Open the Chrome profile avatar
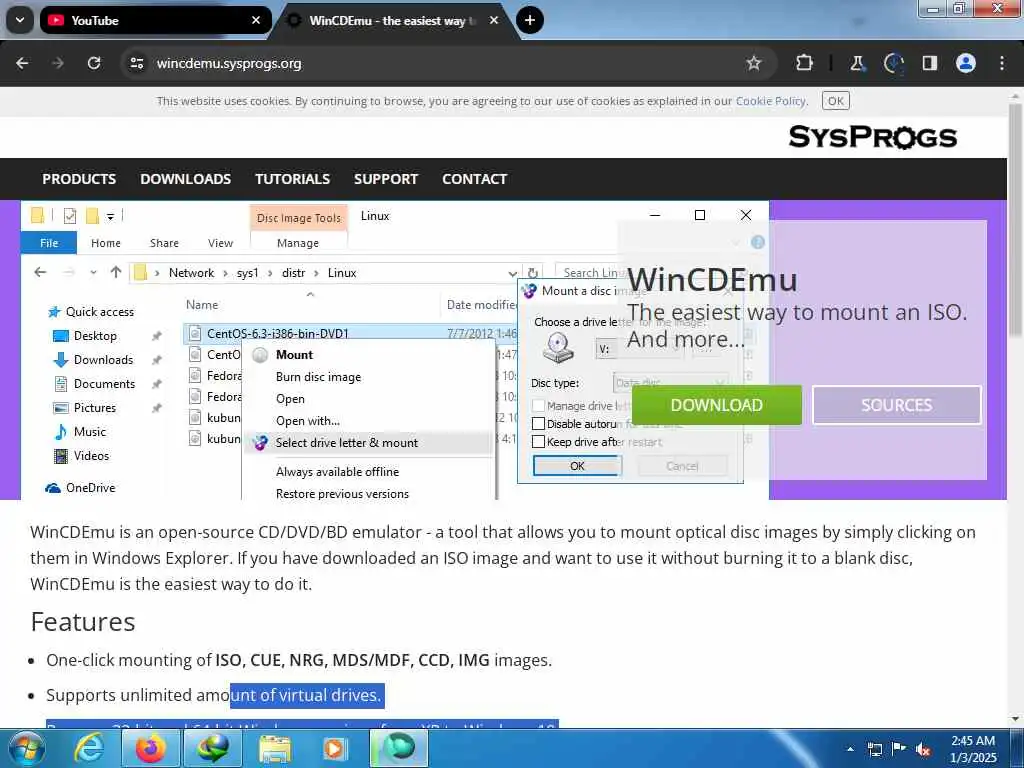 pos(966,63)
